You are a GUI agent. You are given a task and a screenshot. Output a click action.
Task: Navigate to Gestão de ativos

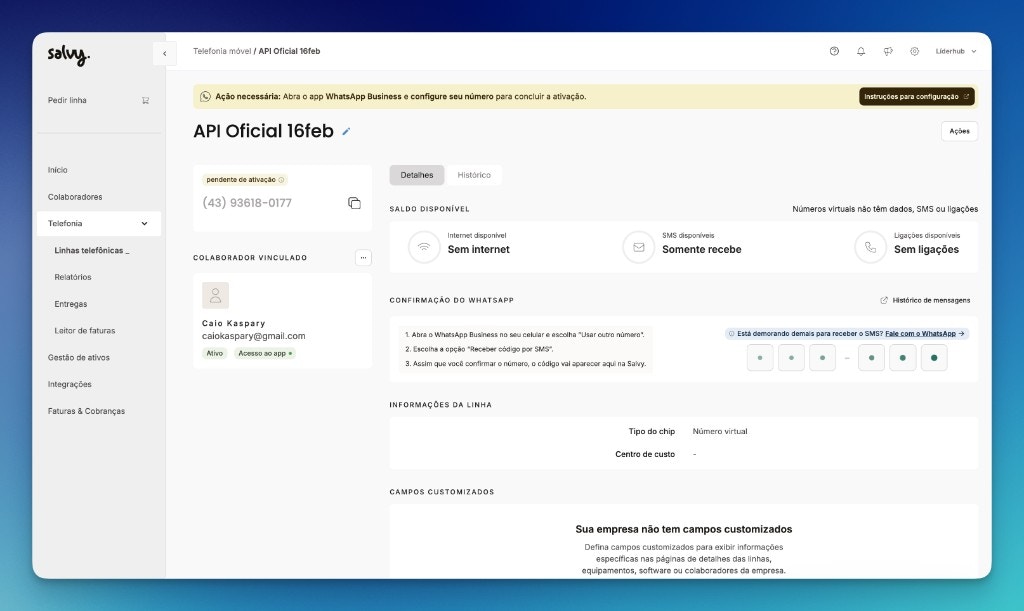point(78,357)
